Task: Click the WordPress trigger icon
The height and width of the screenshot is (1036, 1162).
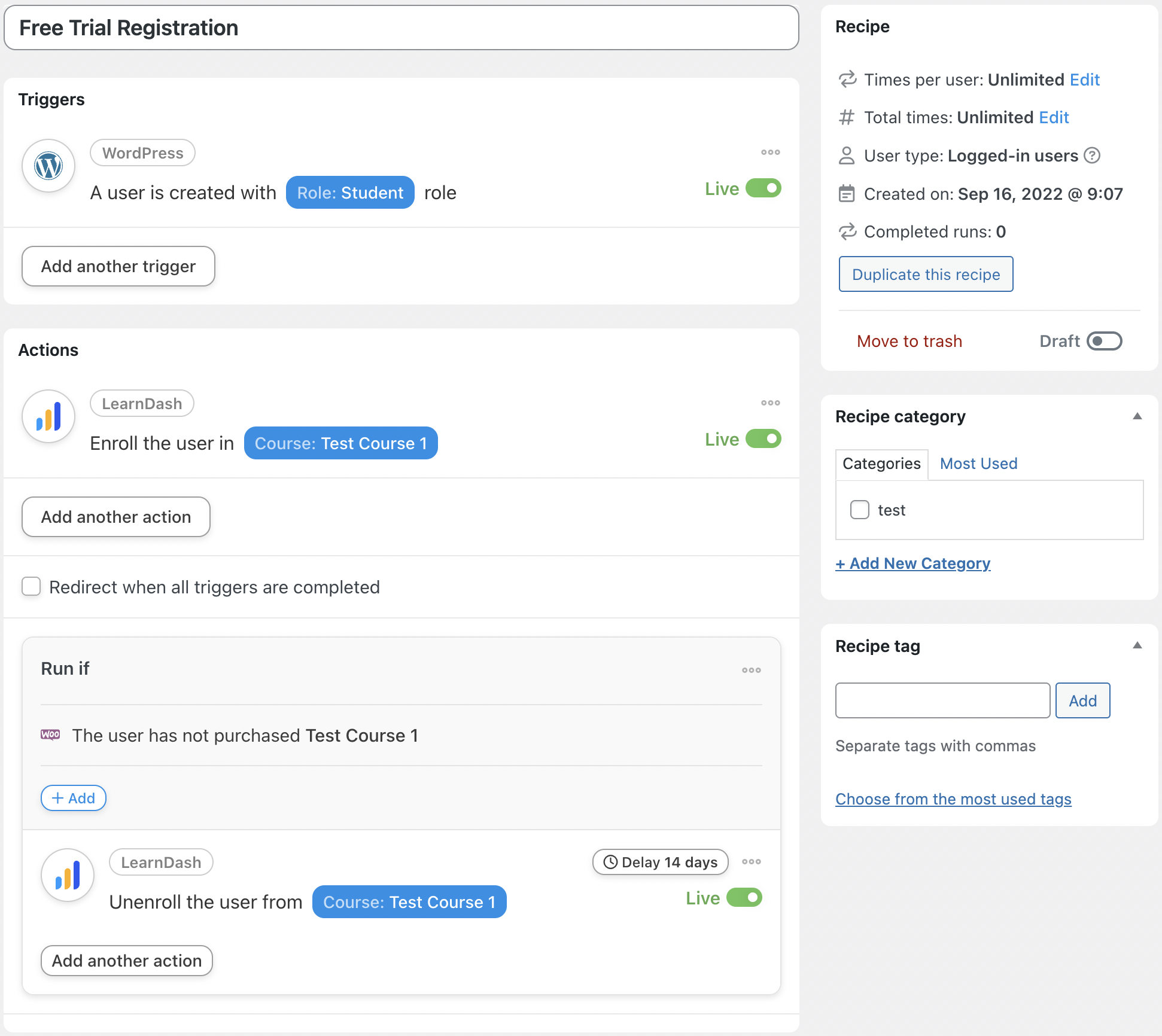Action: (x=48, y=166)
